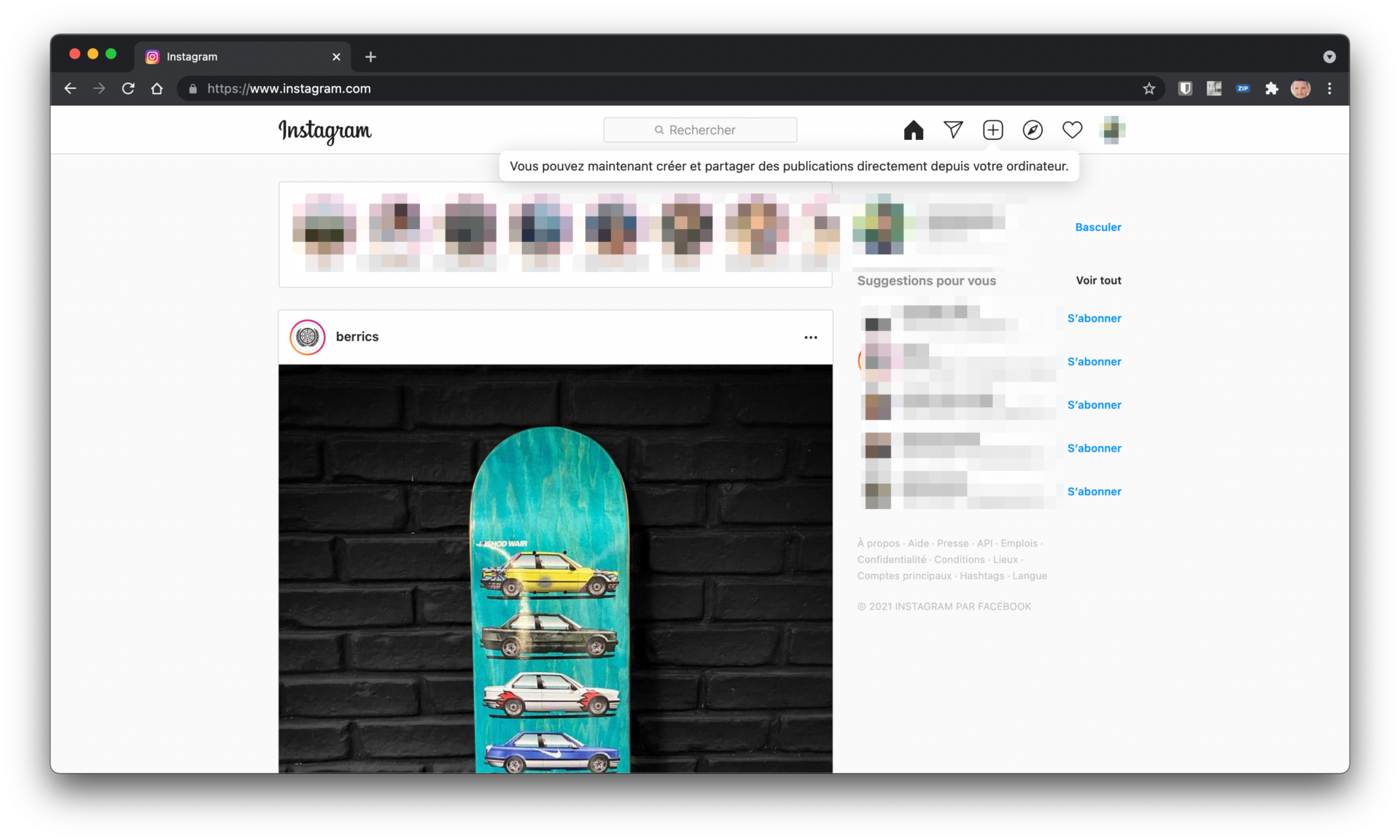Go back with browser back arrow

[x=70, y=88]
